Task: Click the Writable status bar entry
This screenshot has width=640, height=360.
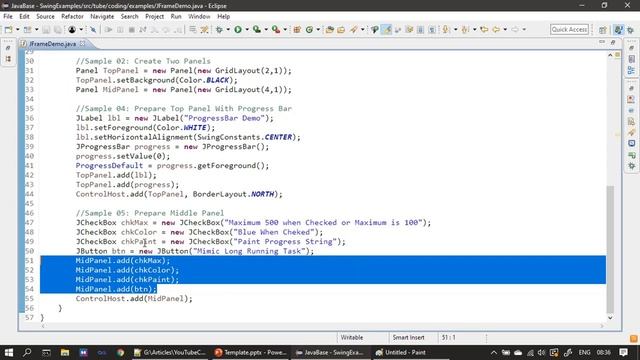Action: tap(352, 338)
